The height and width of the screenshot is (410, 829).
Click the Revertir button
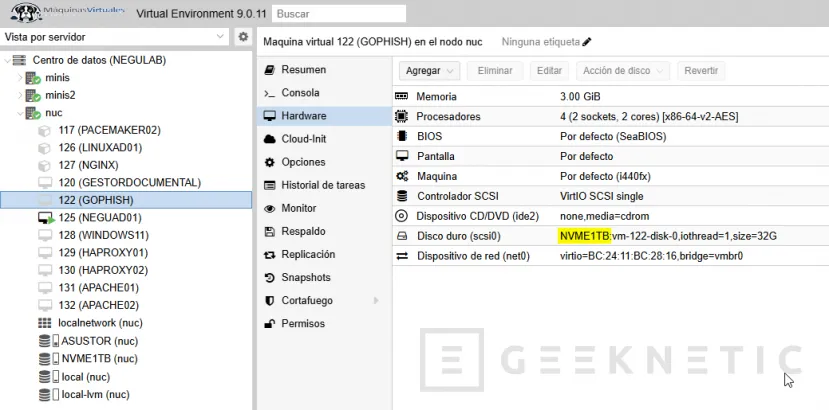[701, 71]
